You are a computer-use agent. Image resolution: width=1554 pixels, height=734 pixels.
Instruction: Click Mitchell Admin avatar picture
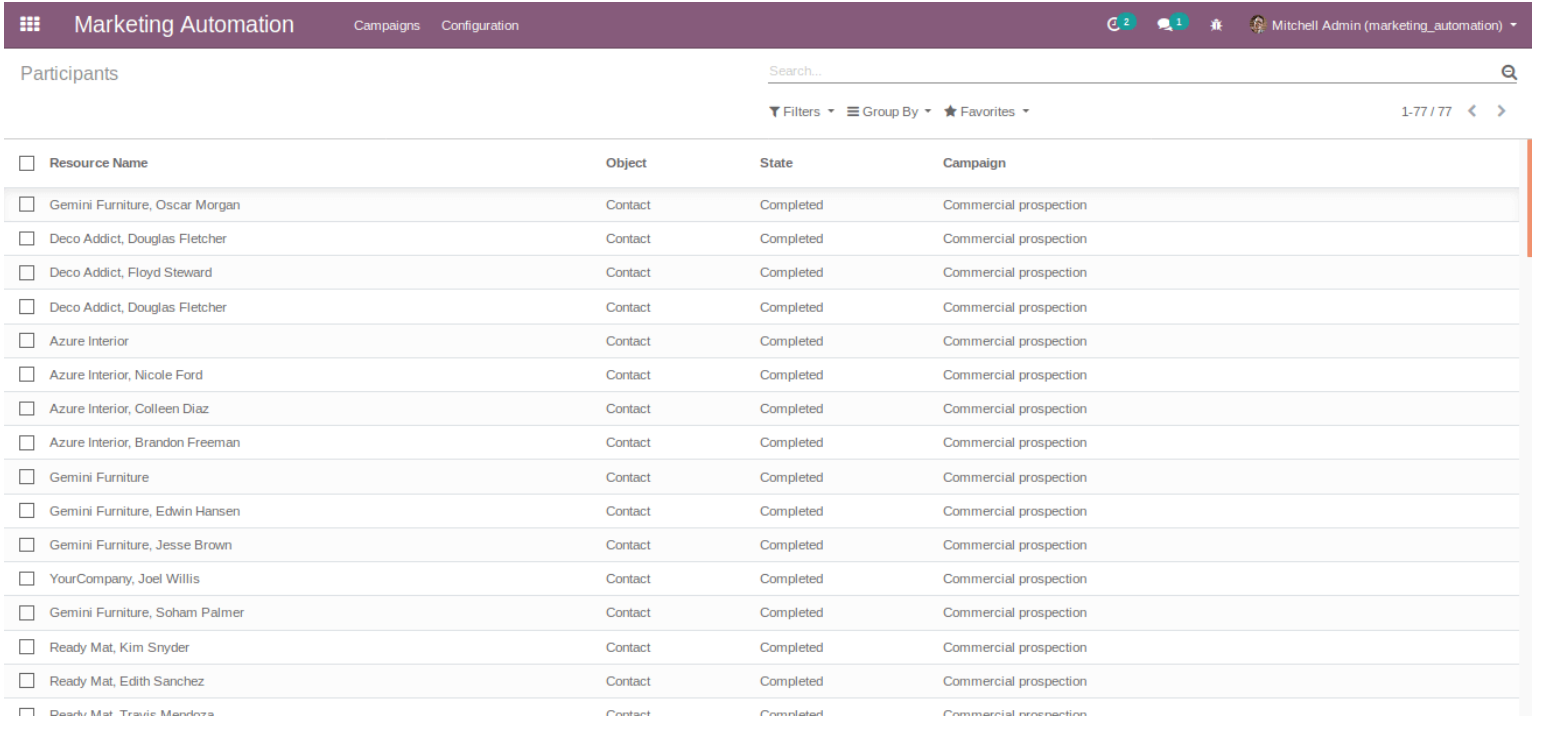1258,25
